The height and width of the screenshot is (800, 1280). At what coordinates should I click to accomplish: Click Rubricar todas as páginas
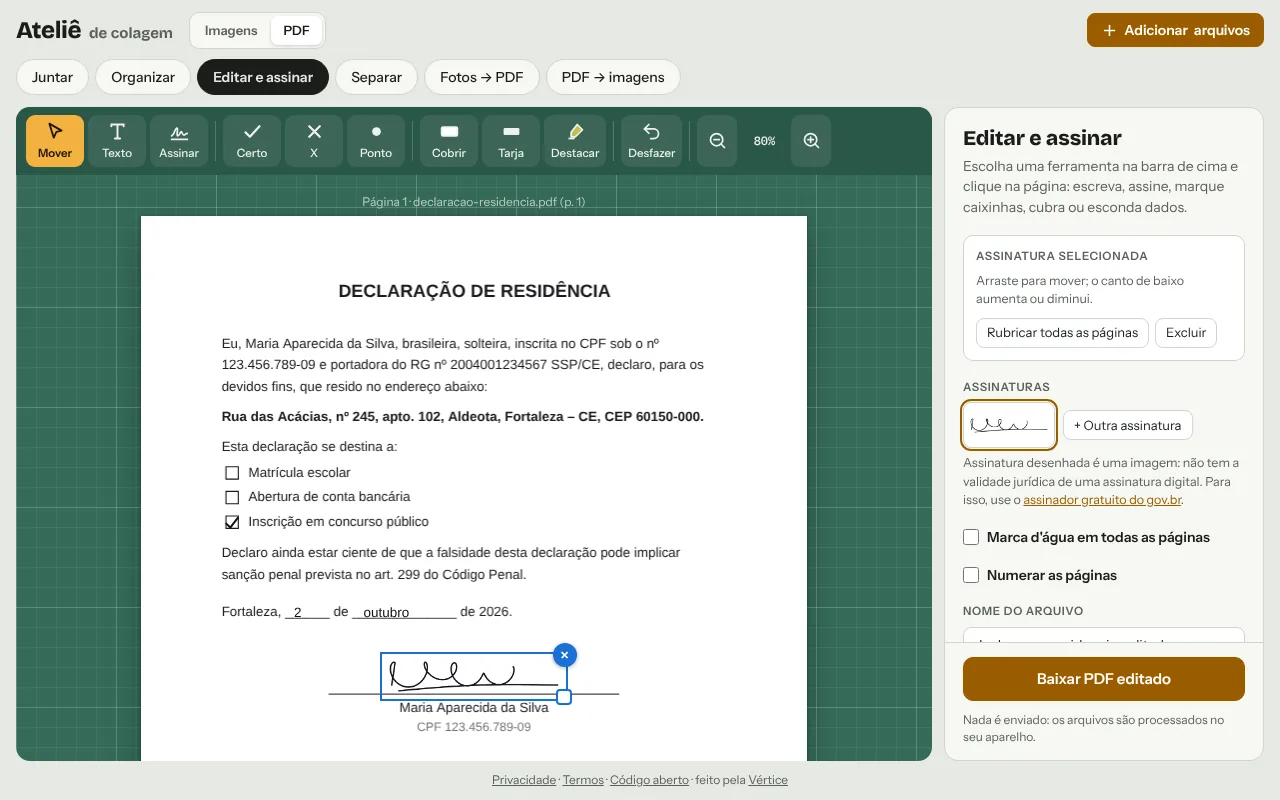[x=1062, y=333]
